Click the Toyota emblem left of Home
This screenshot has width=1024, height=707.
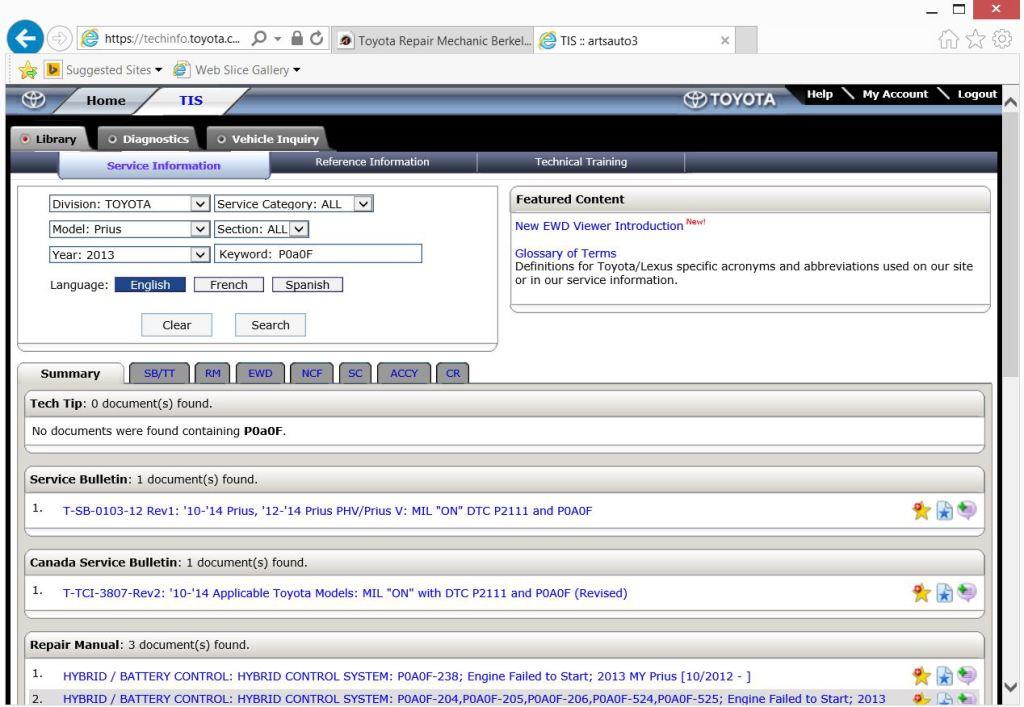(x=33, y=99)
